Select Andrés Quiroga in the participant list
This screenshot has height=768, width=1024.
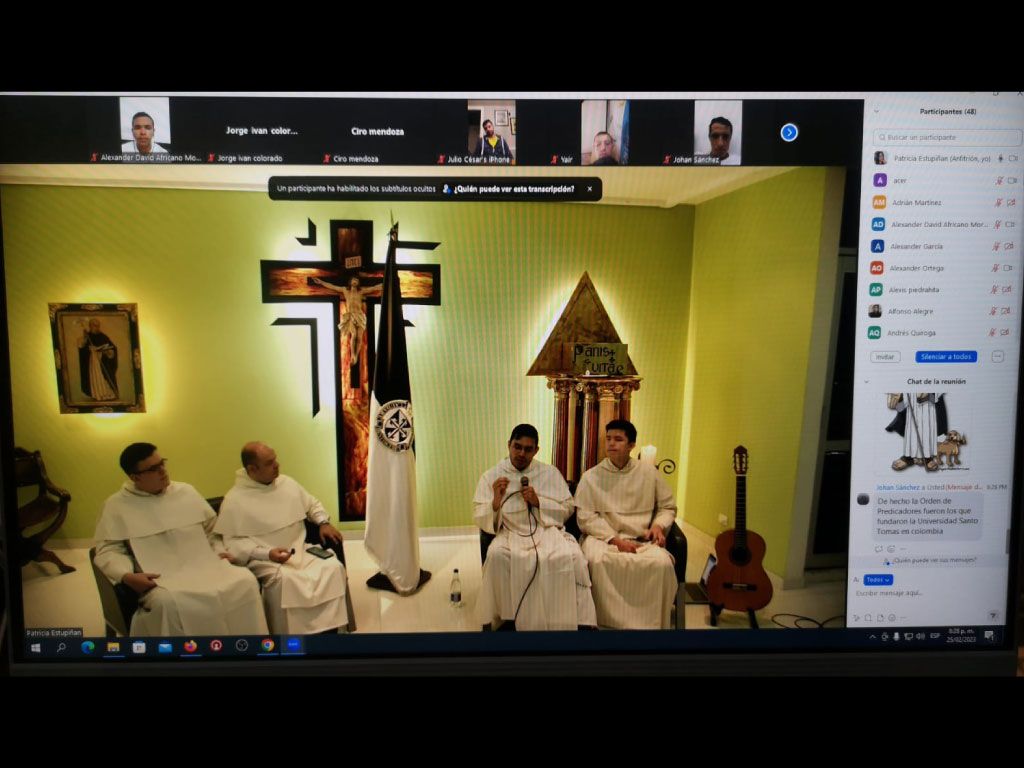pos(941,333)
